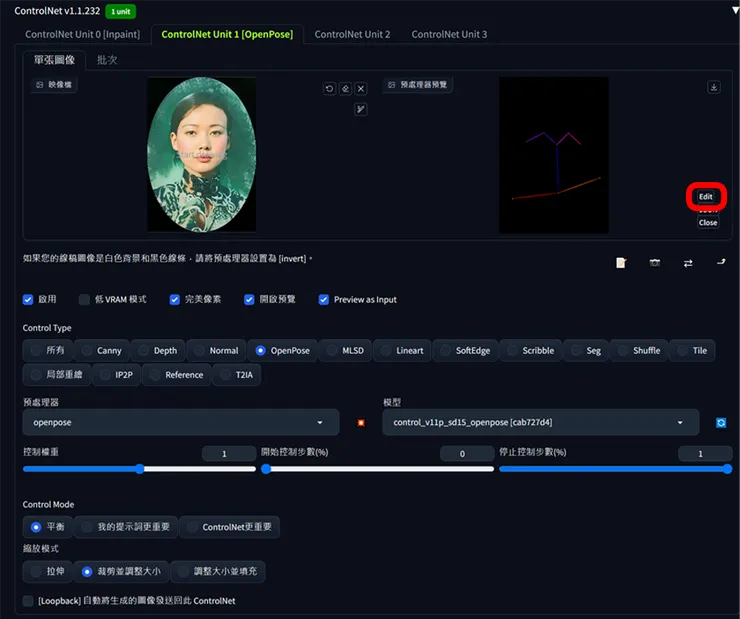
Task: Click the notepad new canvas icon
Action: point(621,262)
